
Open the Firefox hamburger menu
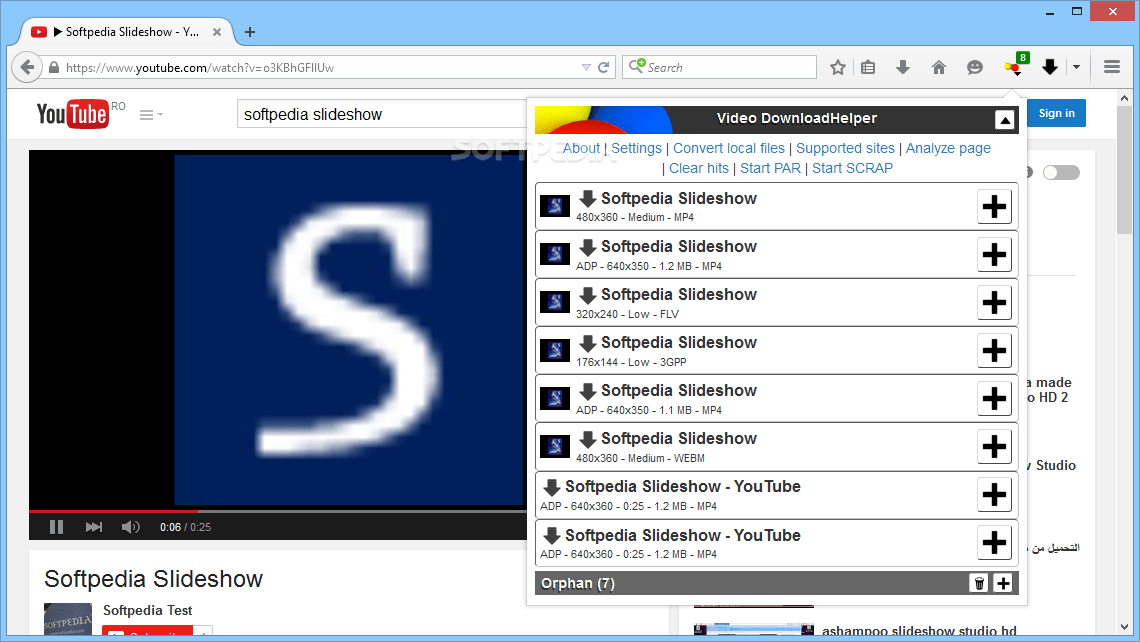pos(1111,66)
